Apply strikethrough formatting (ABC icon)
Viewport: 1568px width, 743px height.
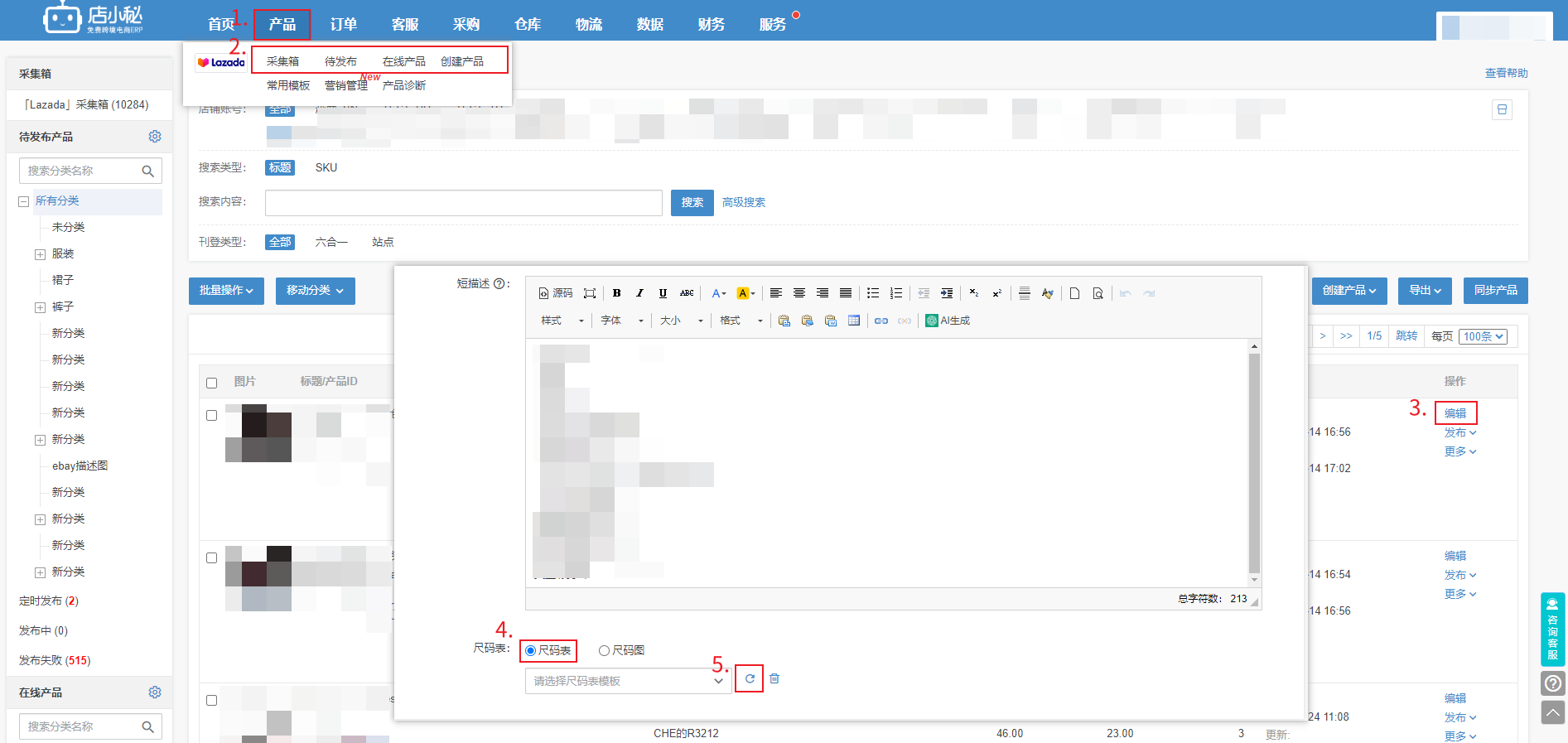[x=687, y=293]
